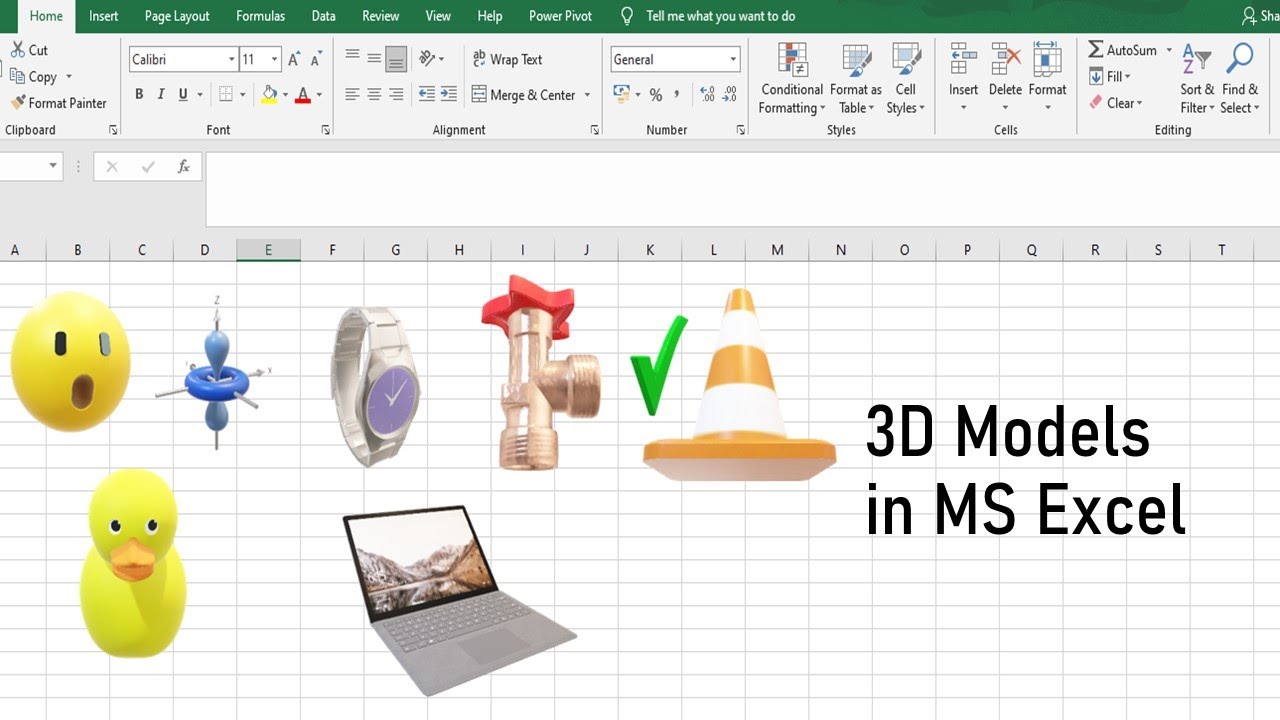Click the Insert Function fx button
The height and width of the screenshot is (720, 1280).
[183, 167]
